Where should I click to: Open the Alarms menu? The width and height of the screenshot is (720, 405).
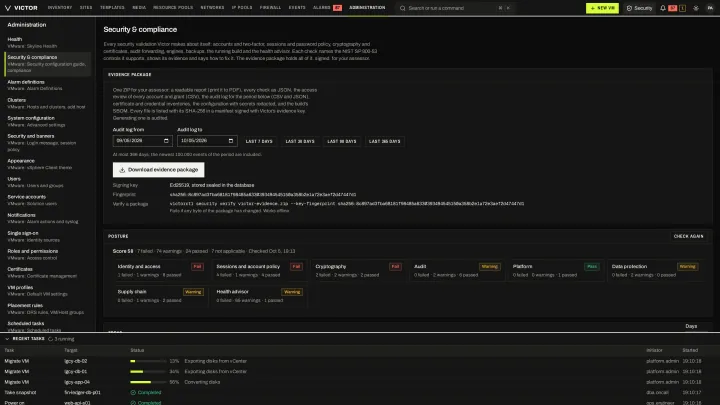coord(327,8)
